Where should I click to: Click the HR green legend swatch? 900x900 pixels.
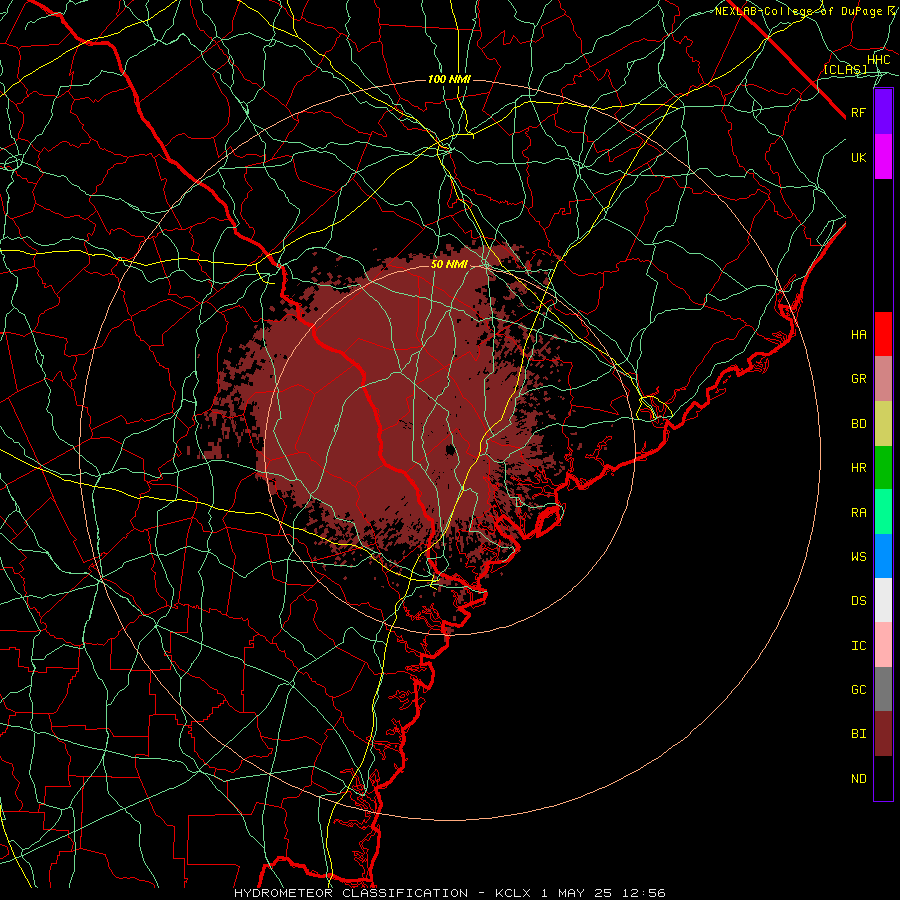pyautogui.click(x=883, y=468)
